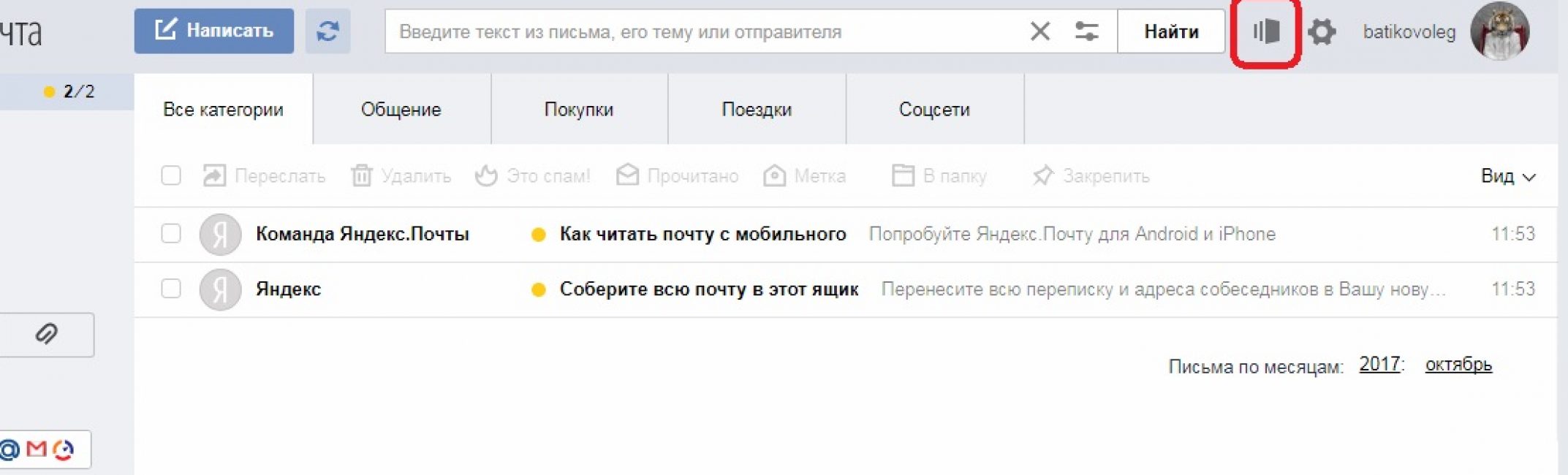The image size is (1568, 475).
Task: Click the 2/2 inbox counter in sidebar
Action: pos(79,91)
